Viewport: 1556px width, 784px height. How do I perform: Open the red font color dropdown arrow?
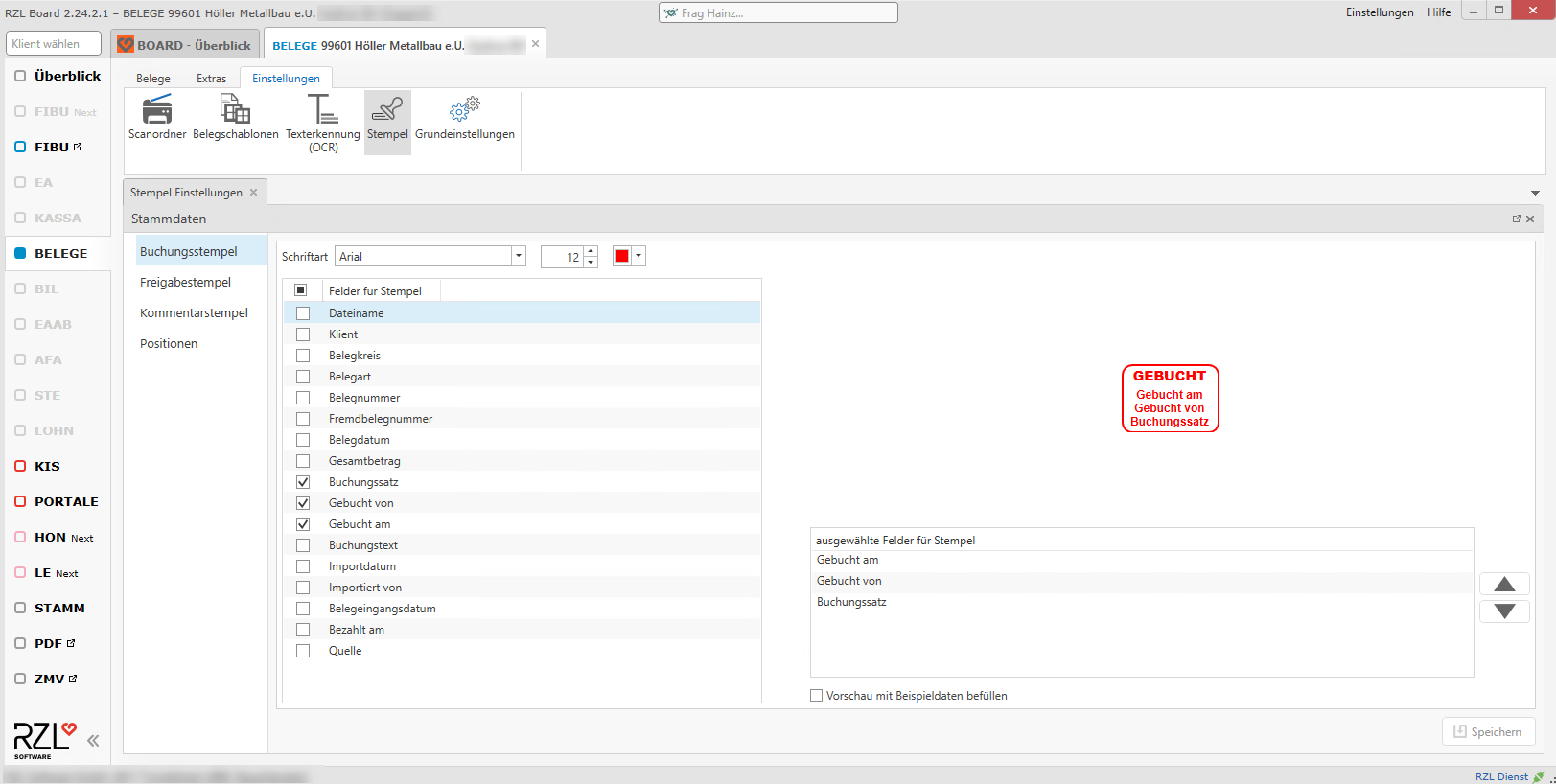639,256
